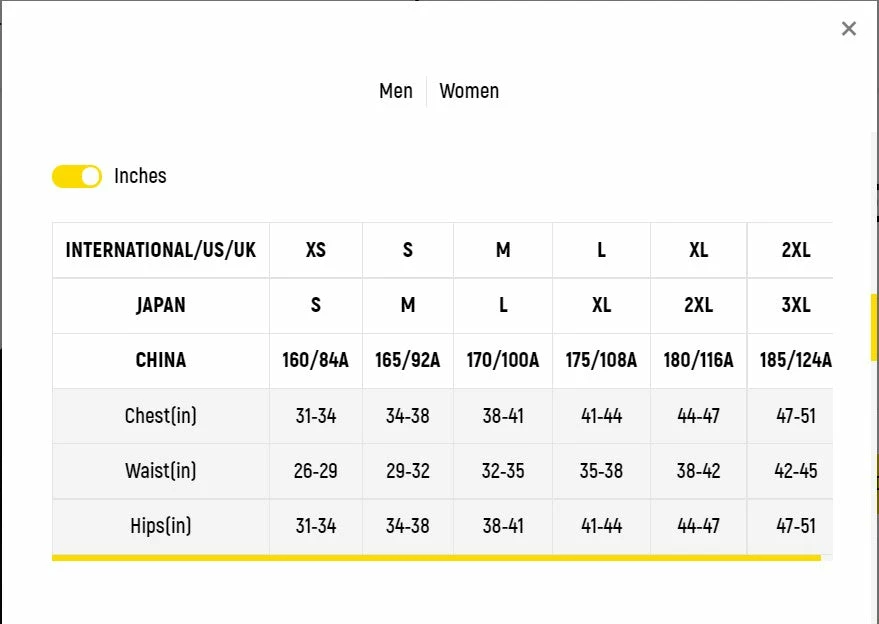This screenshot has width=879, height=624.
Task: Select the 38-42 waist measurement cell
Action: click(698, 471)
